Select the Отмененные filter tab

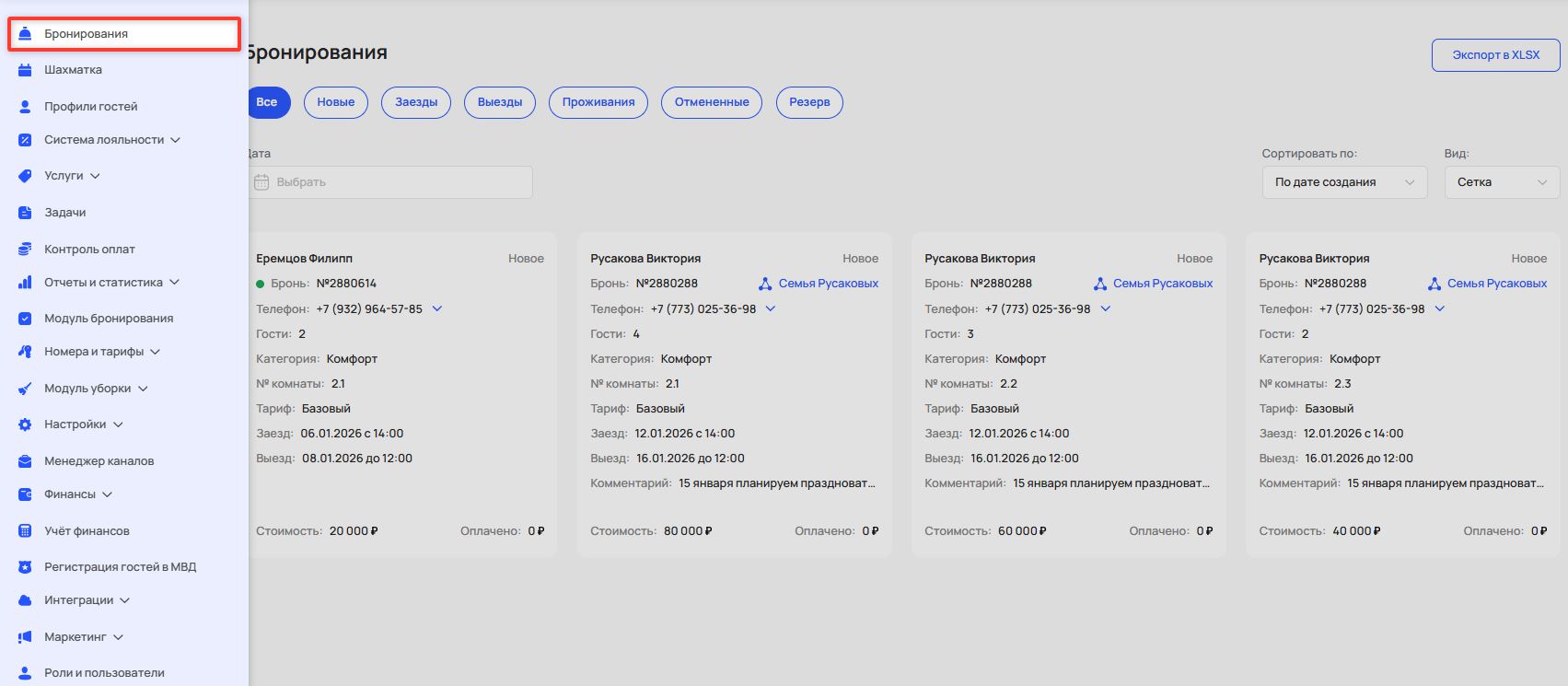coord(711,102)
